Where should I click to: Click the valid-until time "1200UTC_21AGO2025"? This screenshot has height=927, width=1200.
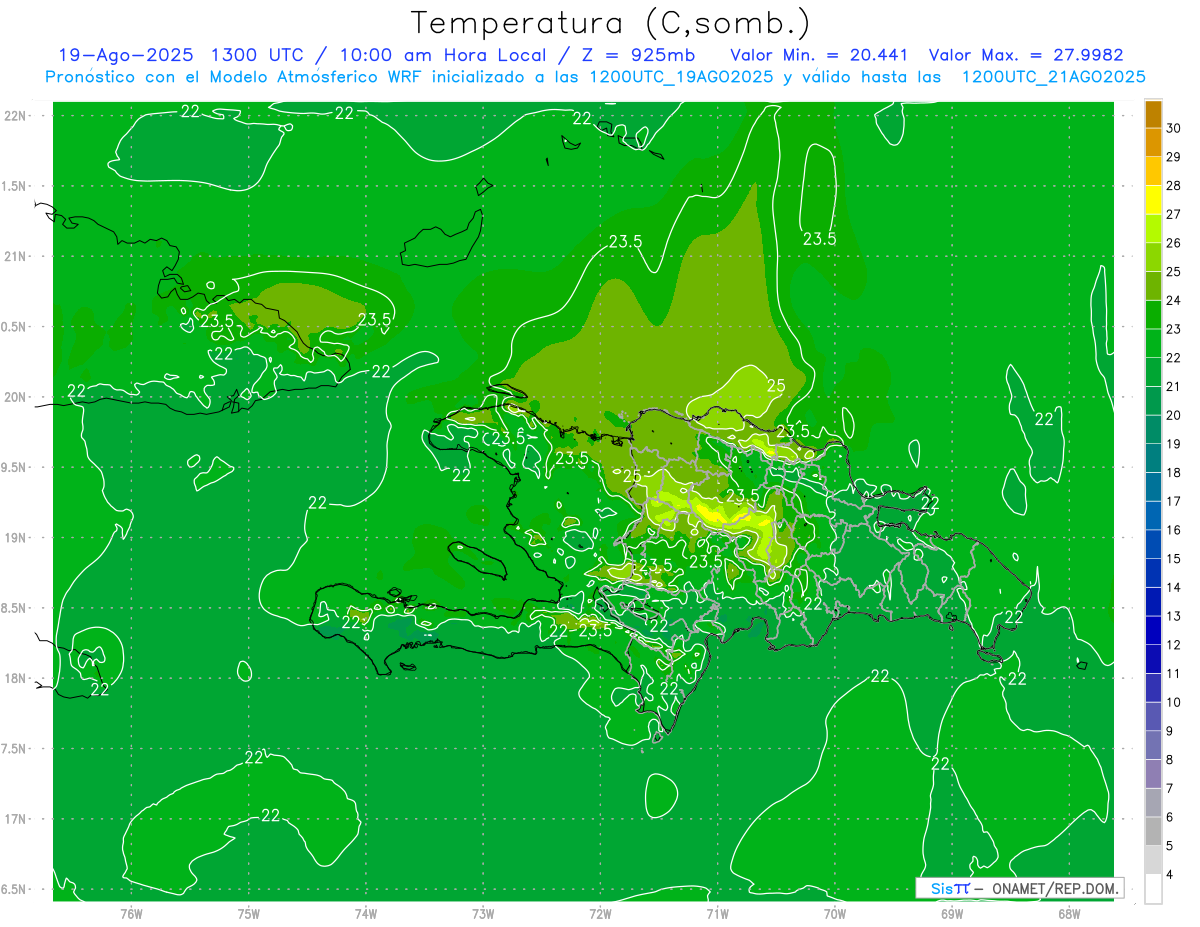(1053, 77)
